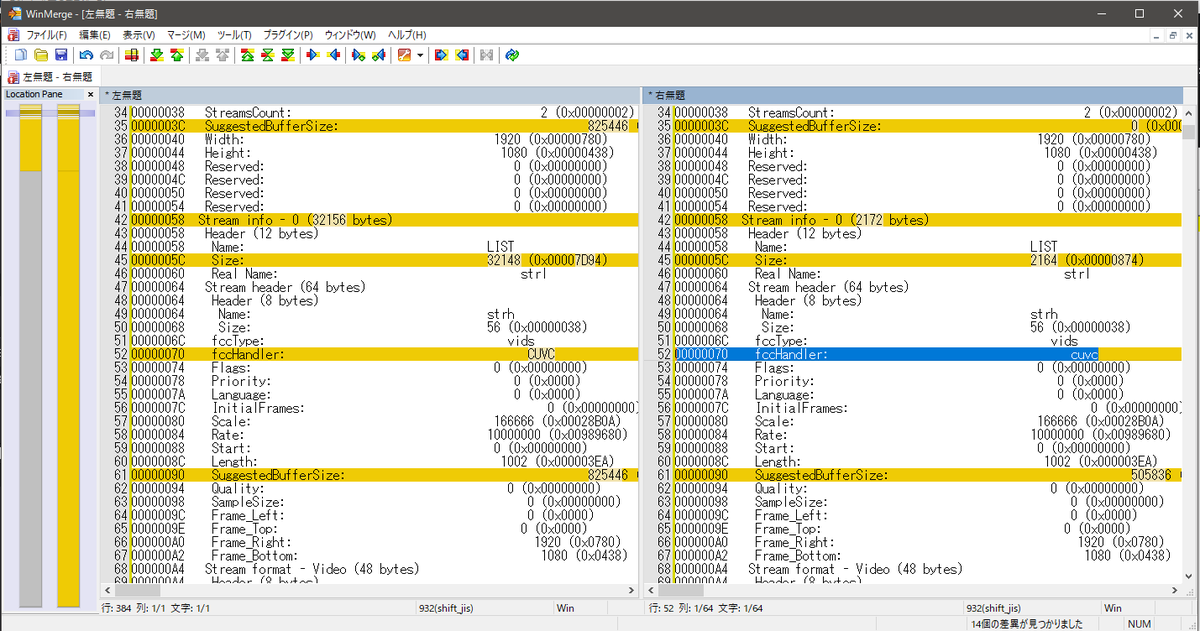The width and height of the screenshot is (1200, 631).
Task: Click the right pane header 右無題
Action: (x=913, y=94)
